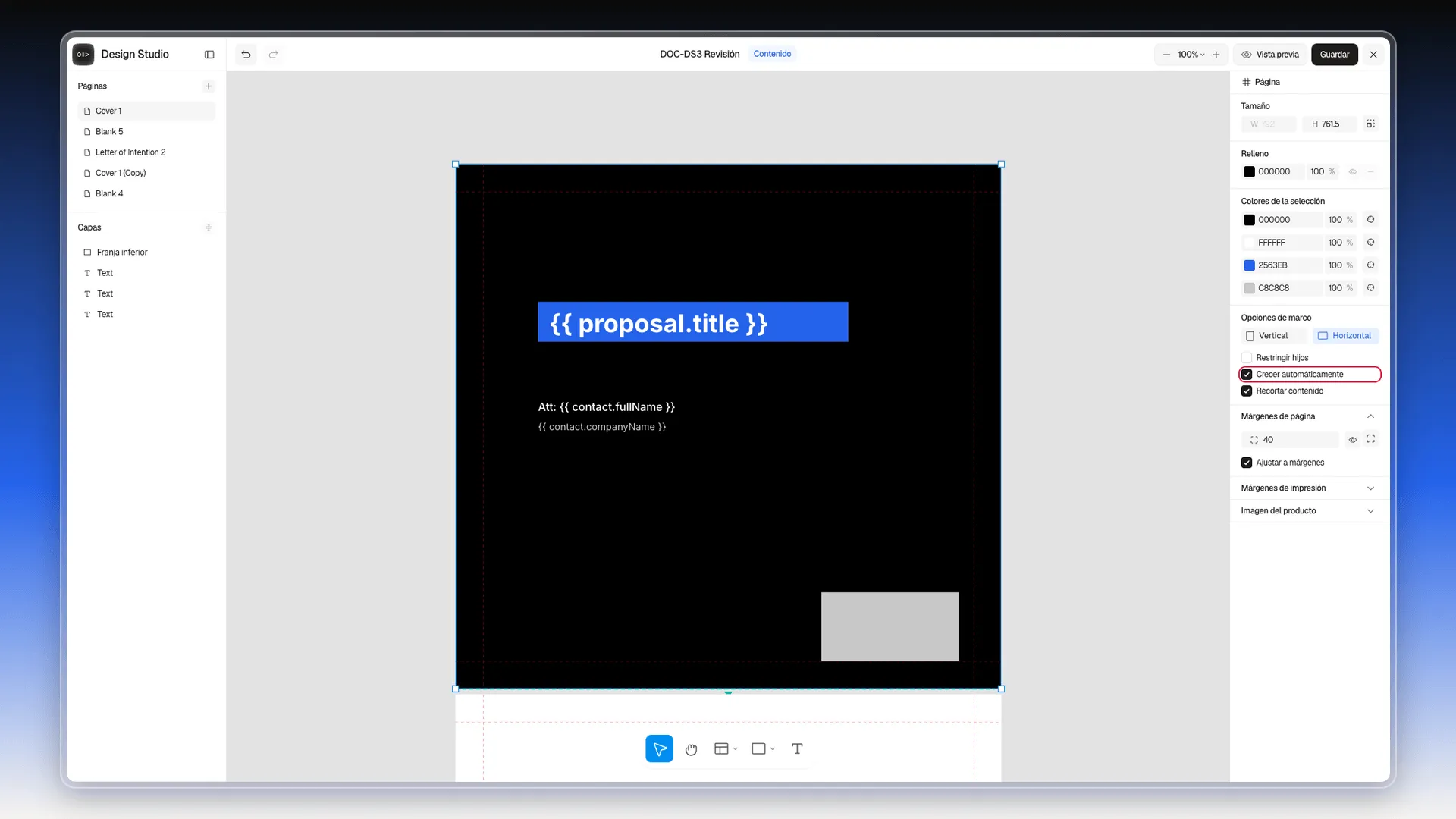
Task: Open Relleno 000000 color swatch
Action: (x=1249, y=172)
